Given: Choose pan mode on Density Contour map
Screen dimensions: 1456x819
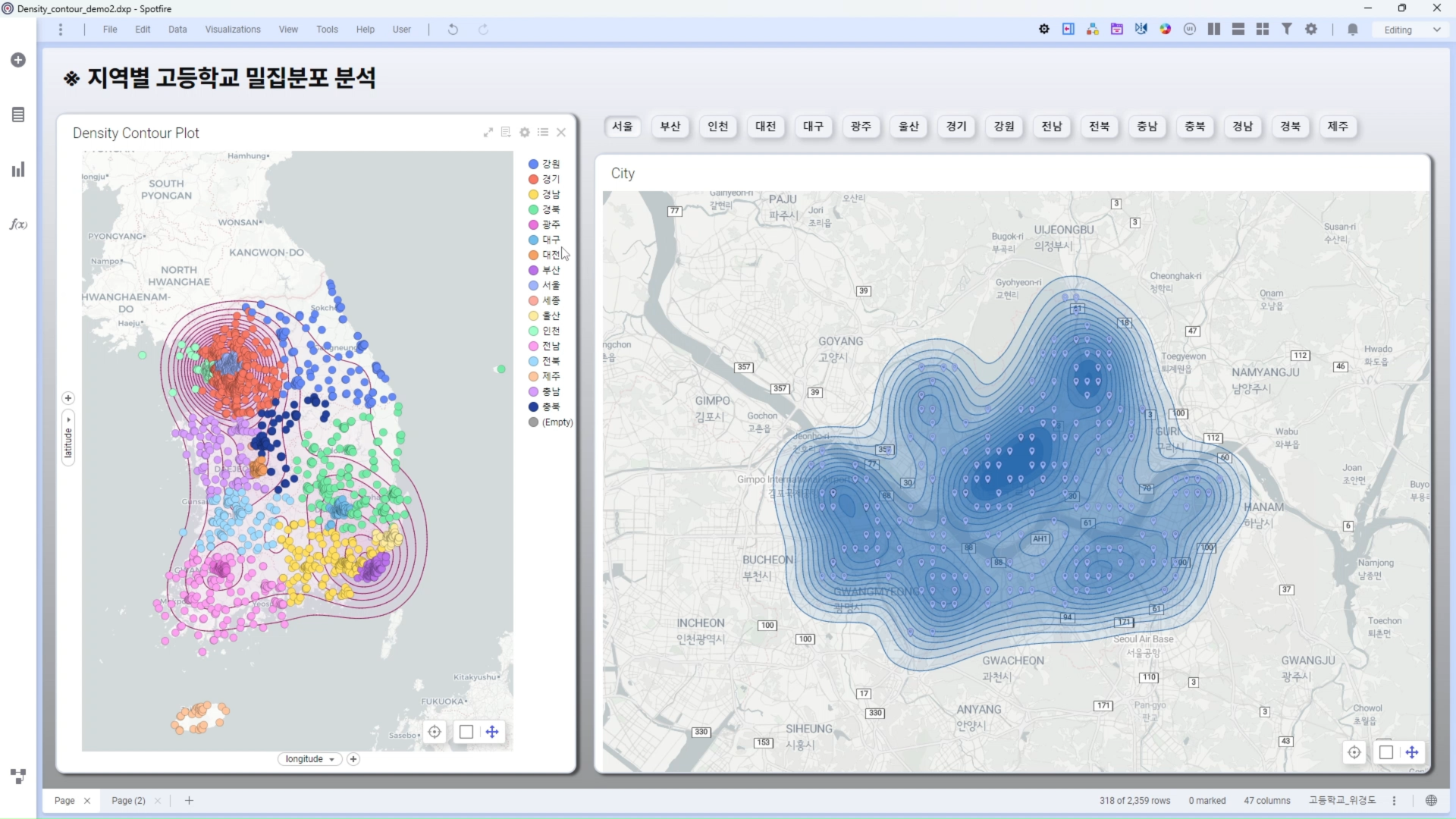Looking at the screenshot, I should tap(492, 732).
